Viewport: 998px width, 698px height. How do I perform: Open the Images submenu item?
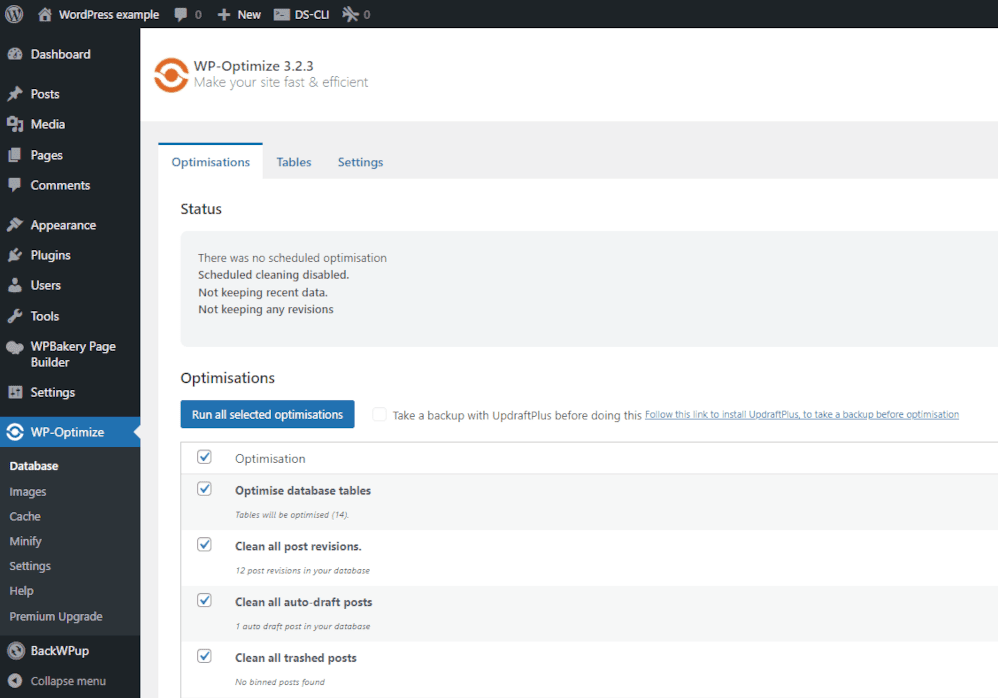[x=28, y=491]
